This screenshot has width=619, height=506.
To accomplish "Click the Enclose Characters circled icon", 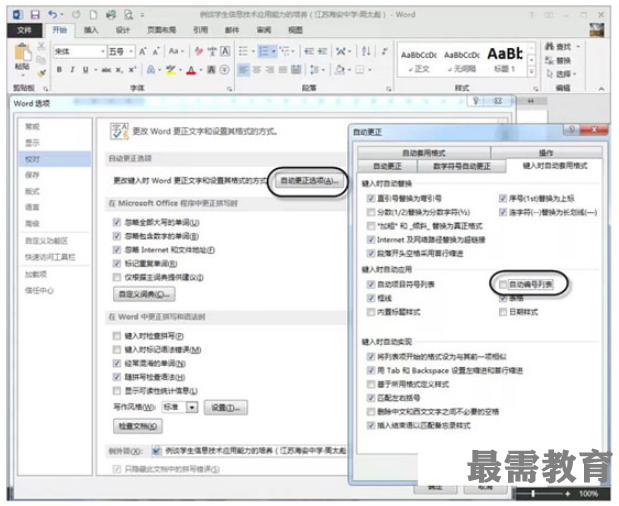I will 225,70.
